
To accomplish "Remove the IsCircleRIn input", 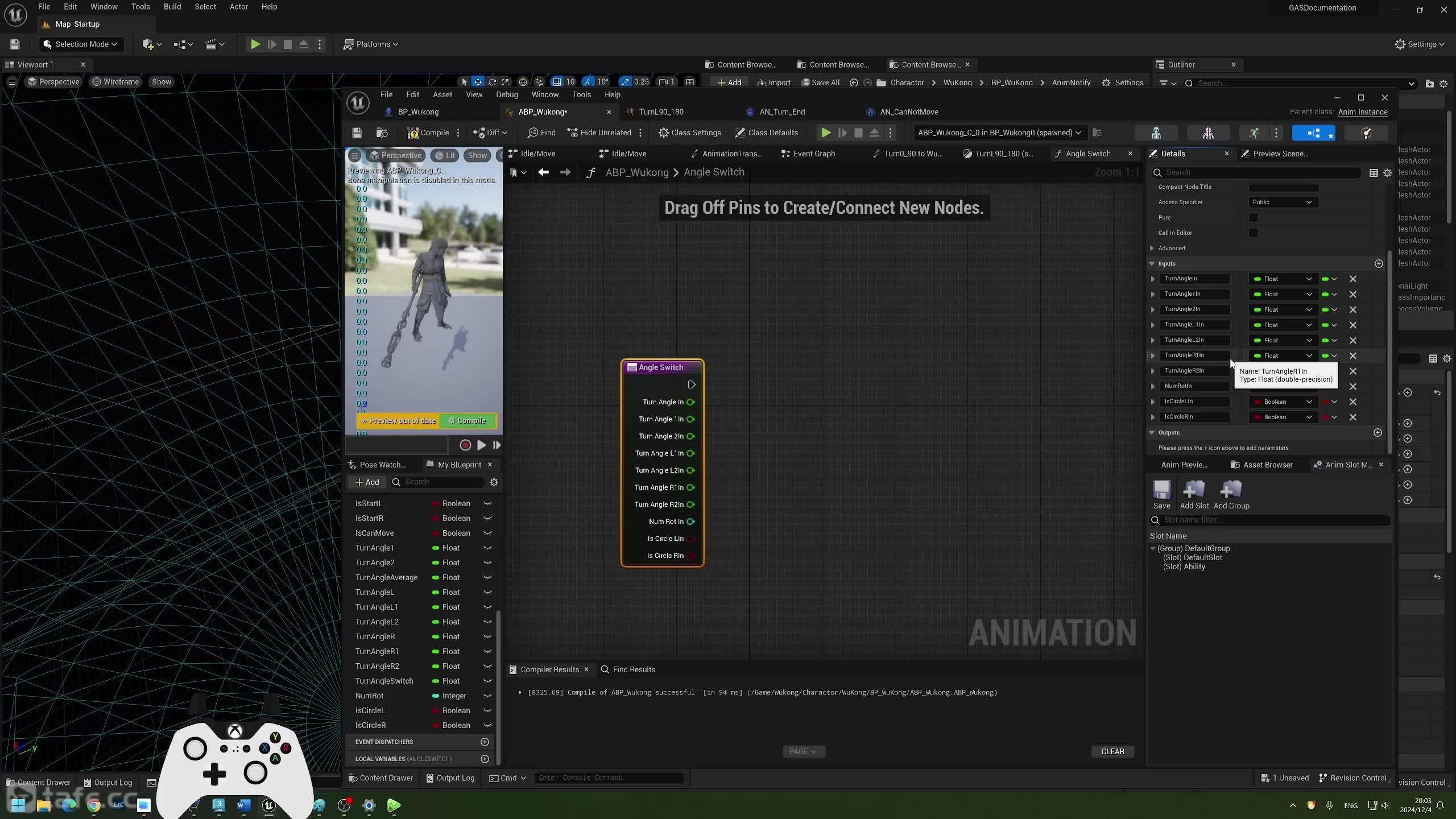I will 1353,417.
